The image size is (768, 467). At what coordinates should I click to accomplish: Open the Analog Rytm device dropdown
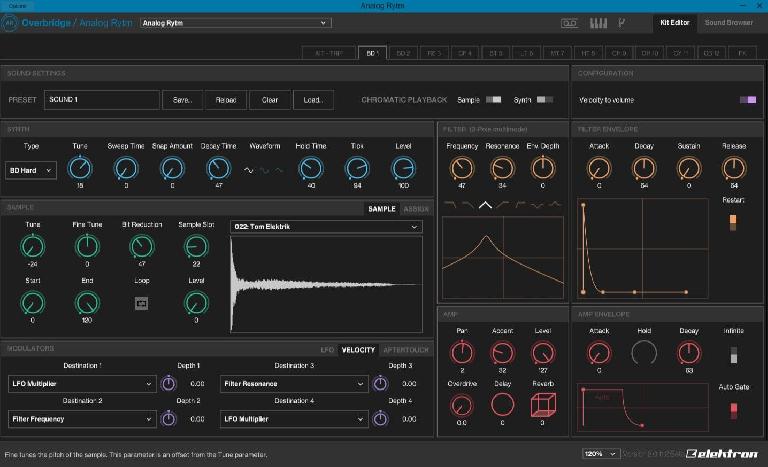click(236, 23)
